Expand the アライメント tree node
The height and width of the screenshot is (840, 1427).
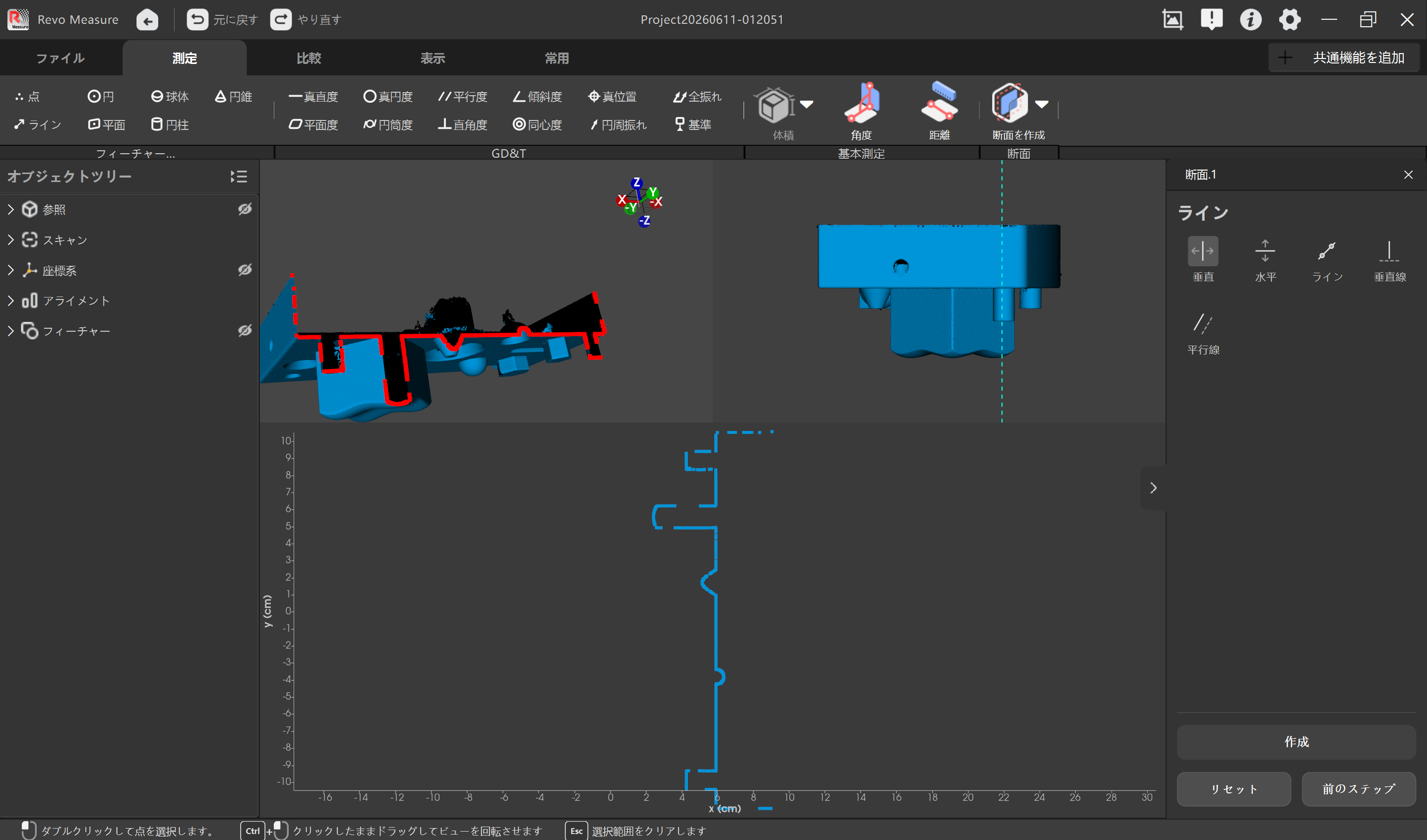click(11, 300)
